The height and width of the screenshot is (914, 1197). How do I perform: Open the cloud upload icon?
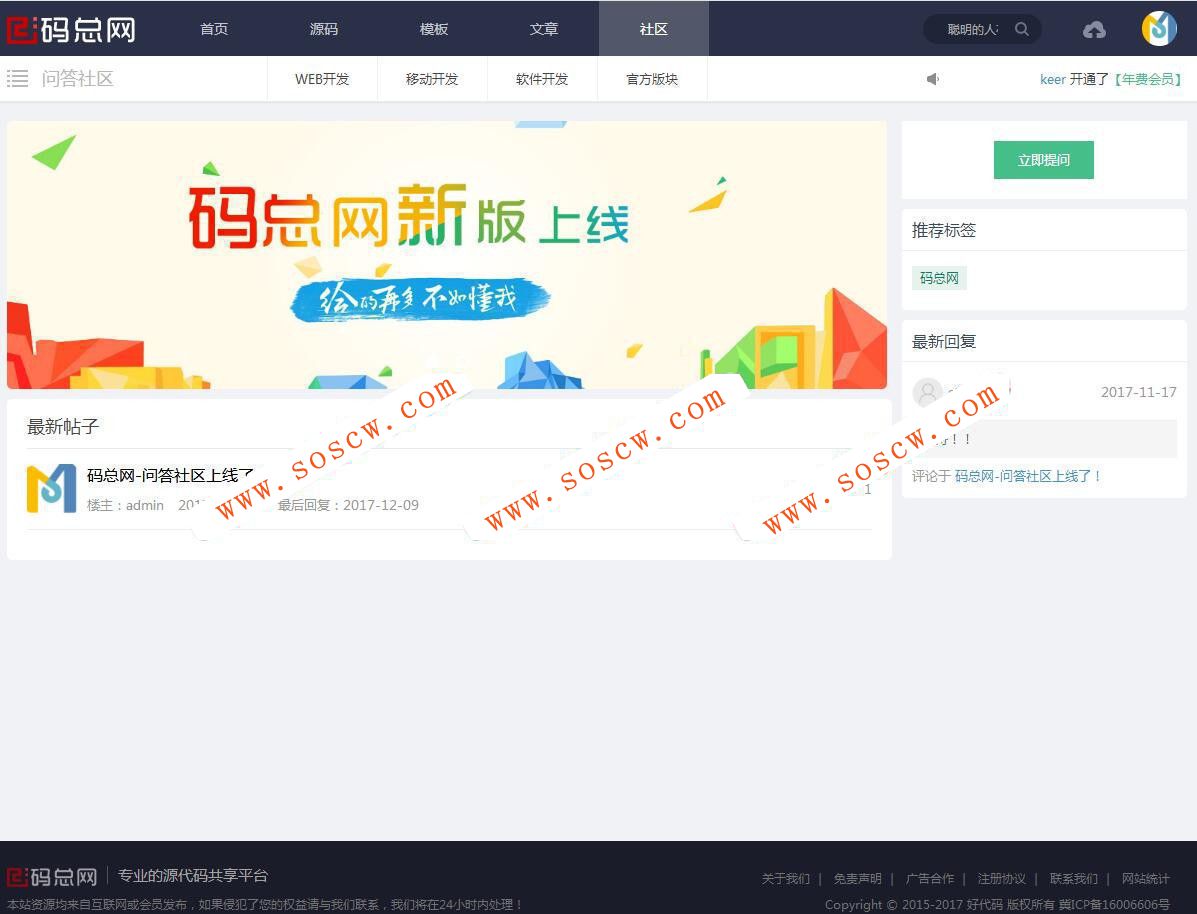pos(1094,30)
